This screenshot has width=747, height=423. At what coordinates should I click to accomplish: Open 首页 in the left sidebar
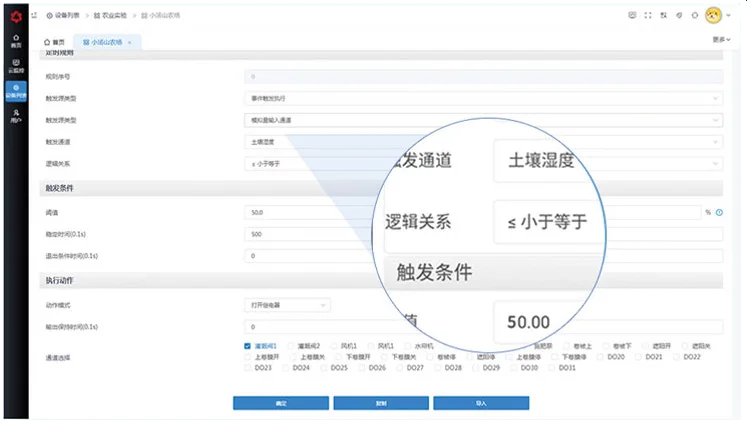(x=16, y=41)
